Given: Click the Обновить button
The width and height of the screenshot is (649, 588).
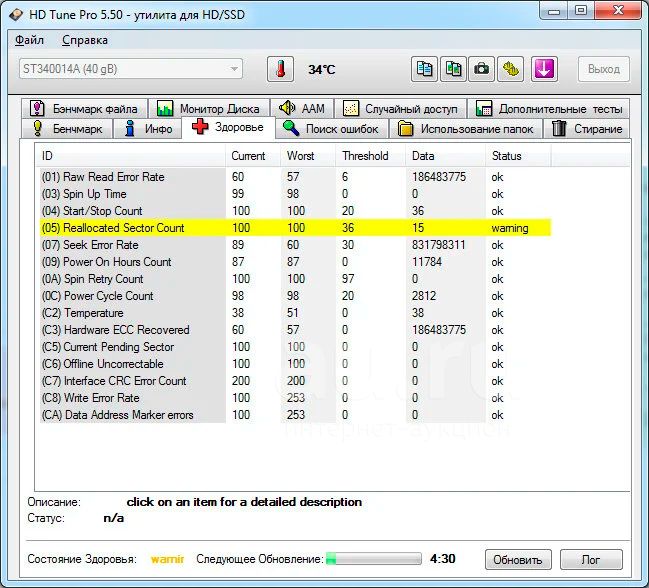Looking at the screenshot, I should [x=518, y=559].
